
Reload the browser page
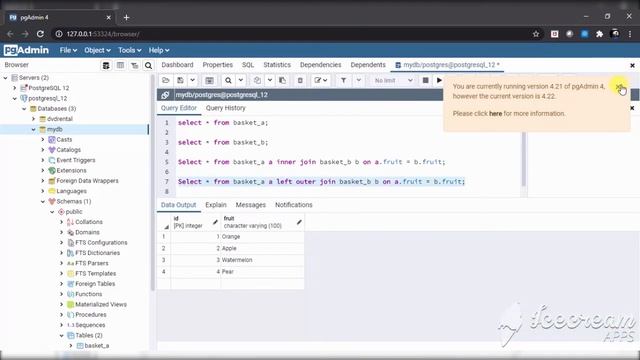(x=40, y=34)
